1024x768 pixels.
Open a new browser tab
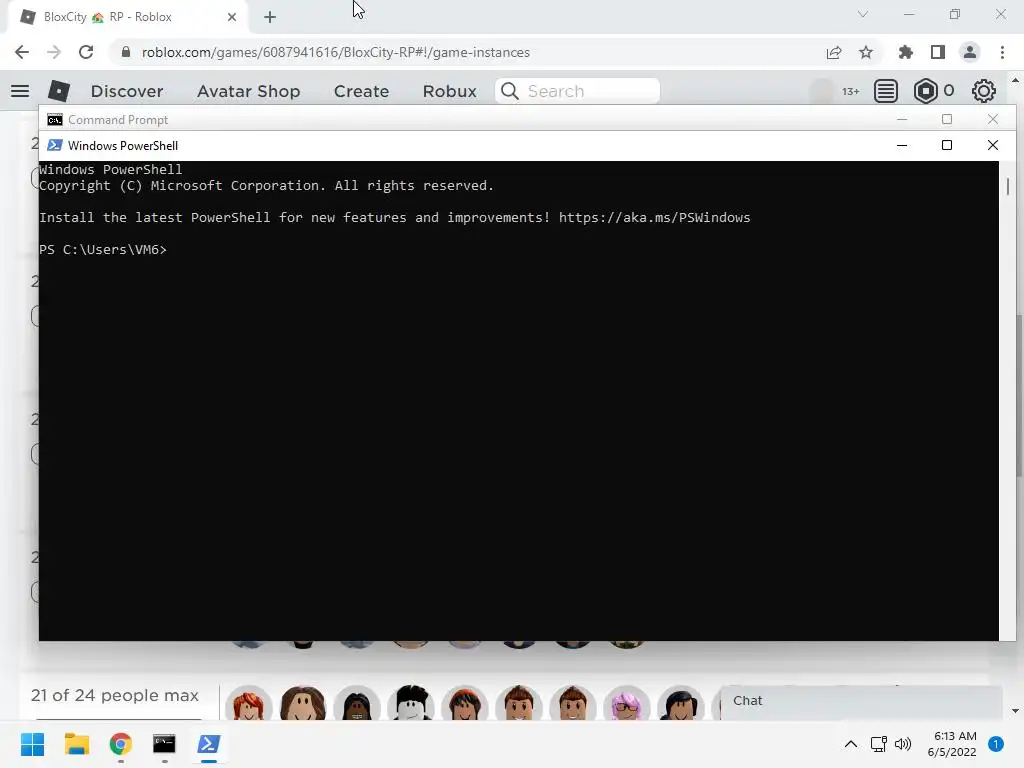[270, 17]
